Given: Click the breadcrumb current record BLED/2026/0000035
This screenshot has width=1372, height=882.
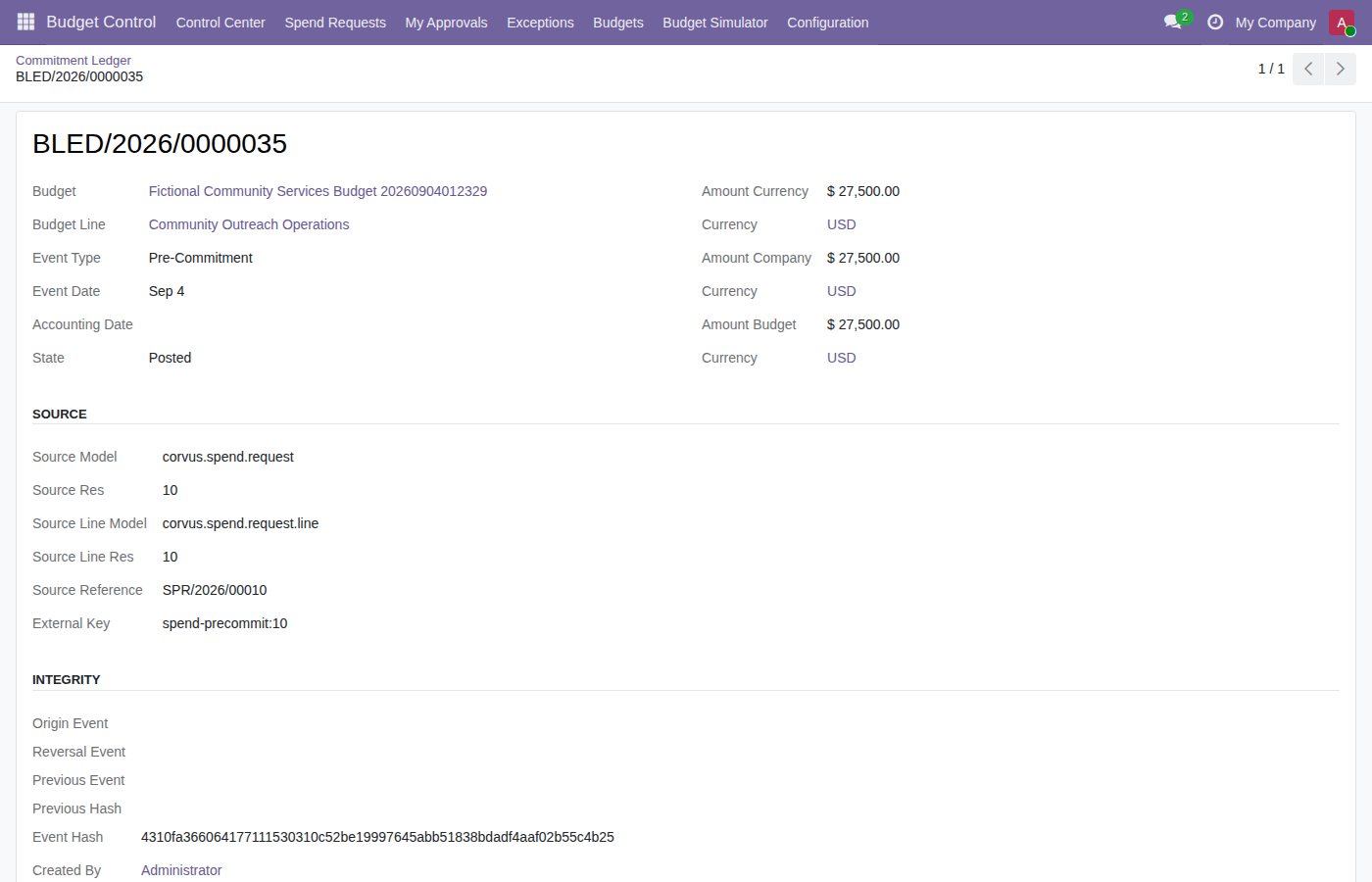Looking at the screenshot, I should [79, 76].
